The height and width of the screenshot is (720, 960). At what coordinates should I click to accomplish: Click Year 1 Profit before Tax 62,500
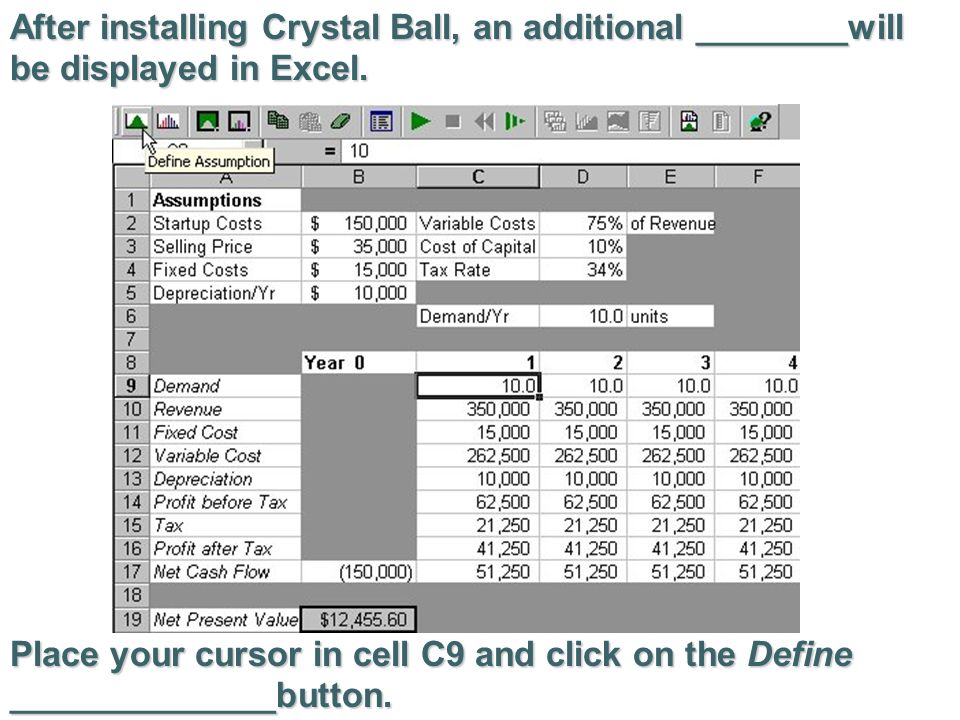[x=478, y=502]
